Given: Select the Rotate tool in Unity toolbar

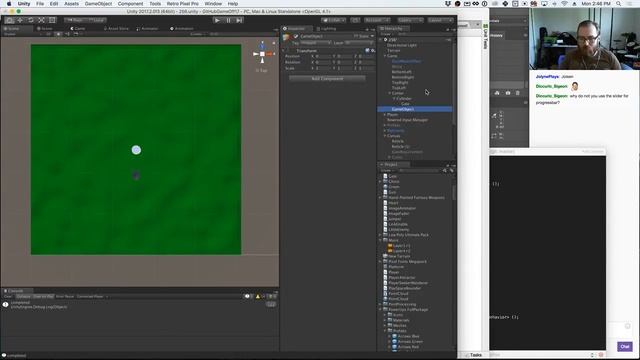Looking at the screenshot, I should coord(31,20).
